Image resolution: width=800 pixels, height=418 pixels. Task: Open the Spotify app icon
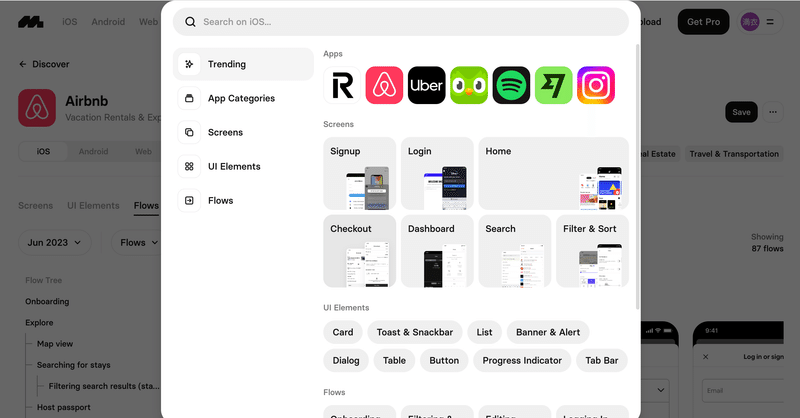pos(511,85)
